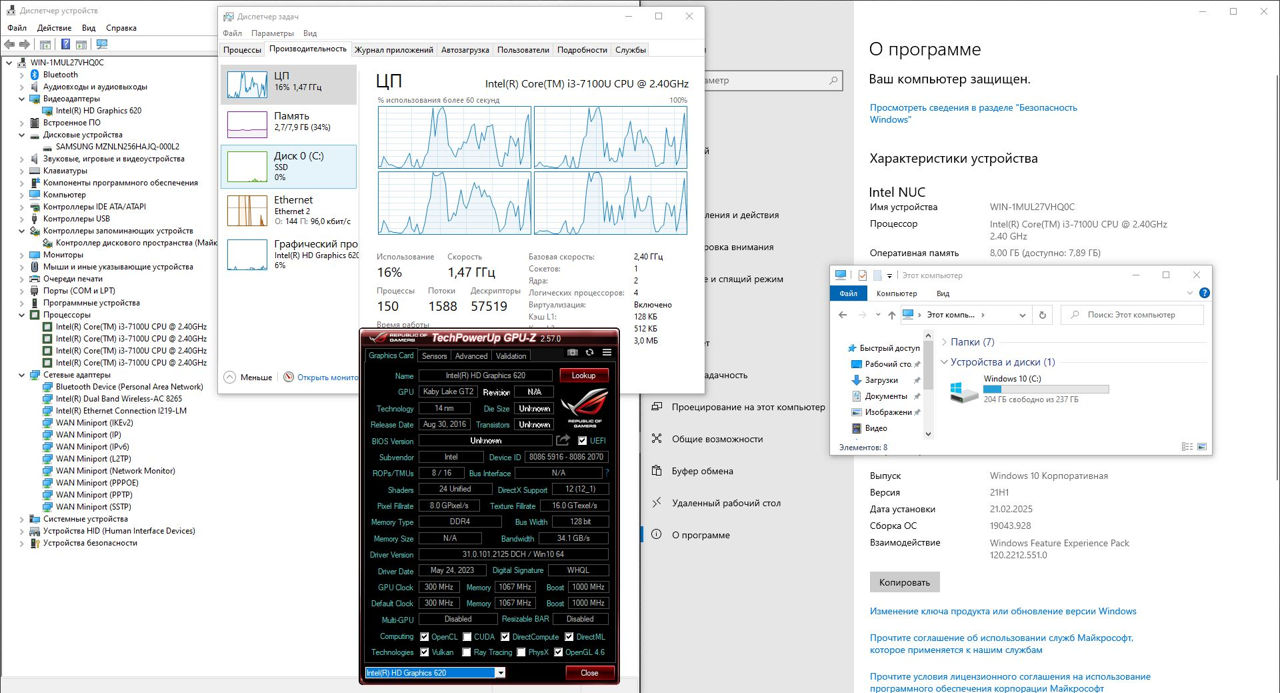Click the Bluetooth icon in device tree

pos(36,75)
